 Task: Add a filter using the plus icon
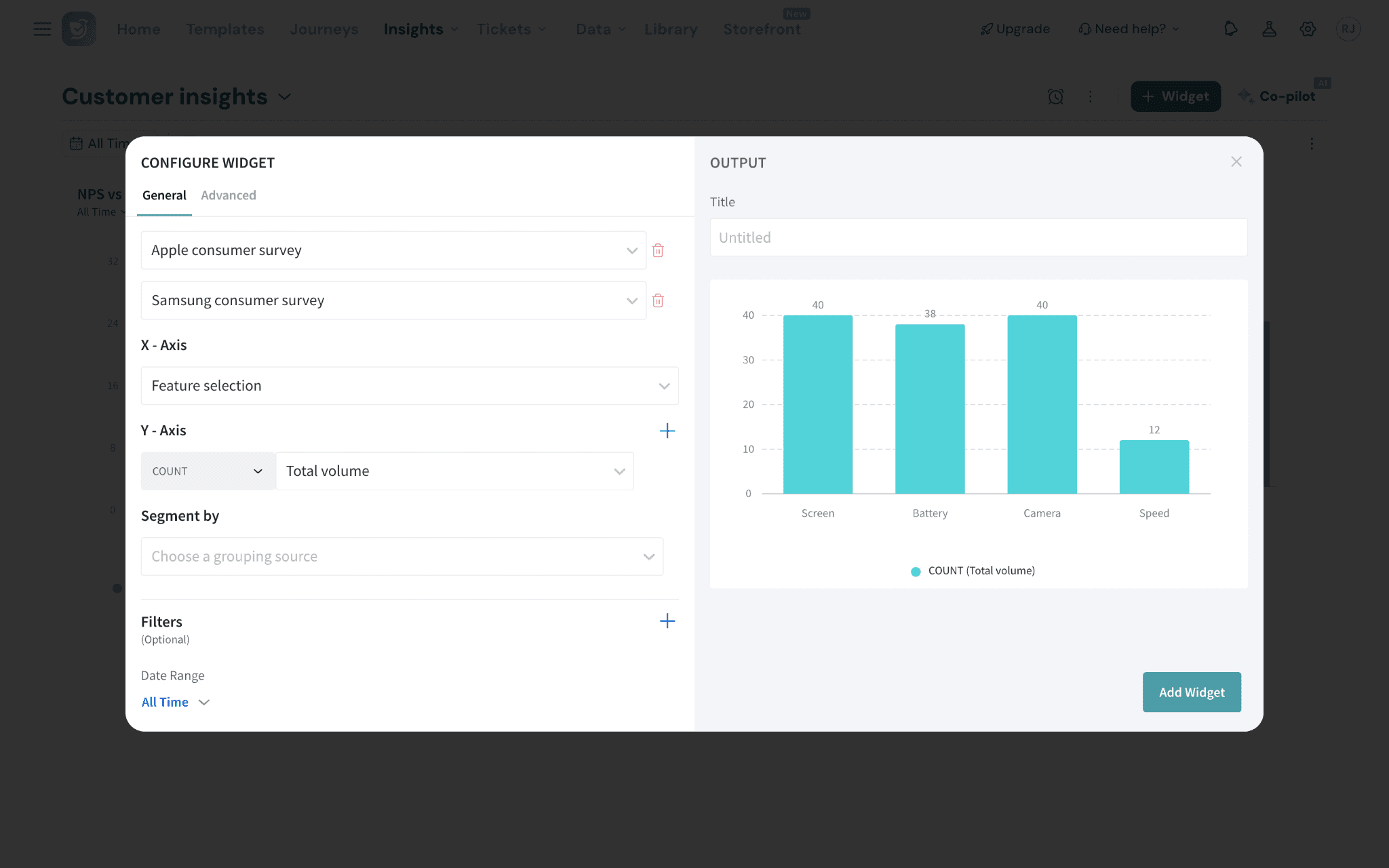(x=667, y=621)
